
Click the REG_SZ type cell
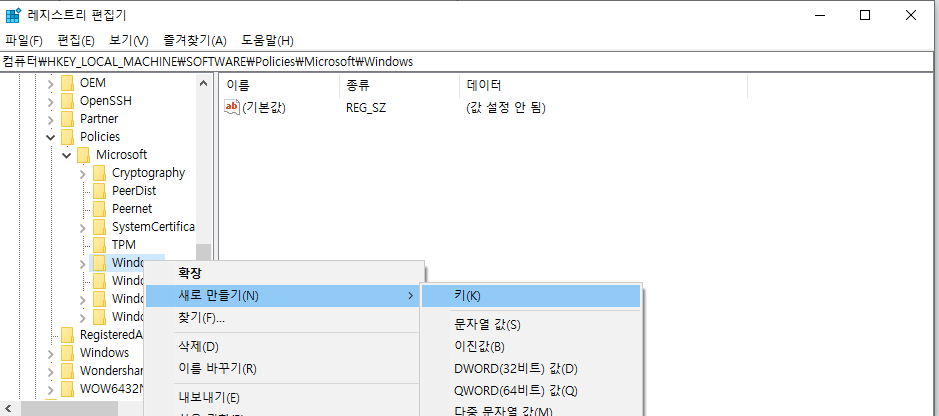pyautogui.click(x=366, y=108)
